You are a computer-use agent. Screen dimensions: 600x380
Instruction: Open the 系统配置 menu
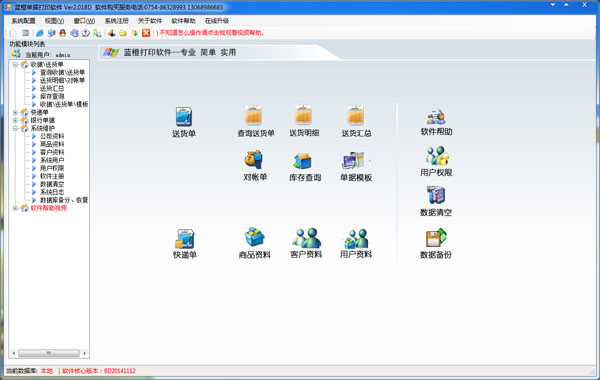(23, 21)
